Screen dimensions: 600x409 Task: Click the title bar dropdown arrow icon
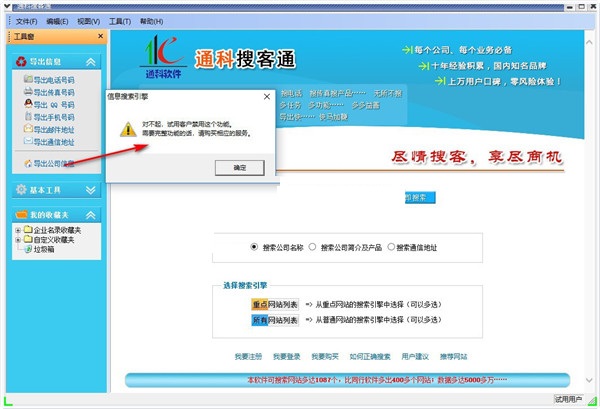coord(7,6)
